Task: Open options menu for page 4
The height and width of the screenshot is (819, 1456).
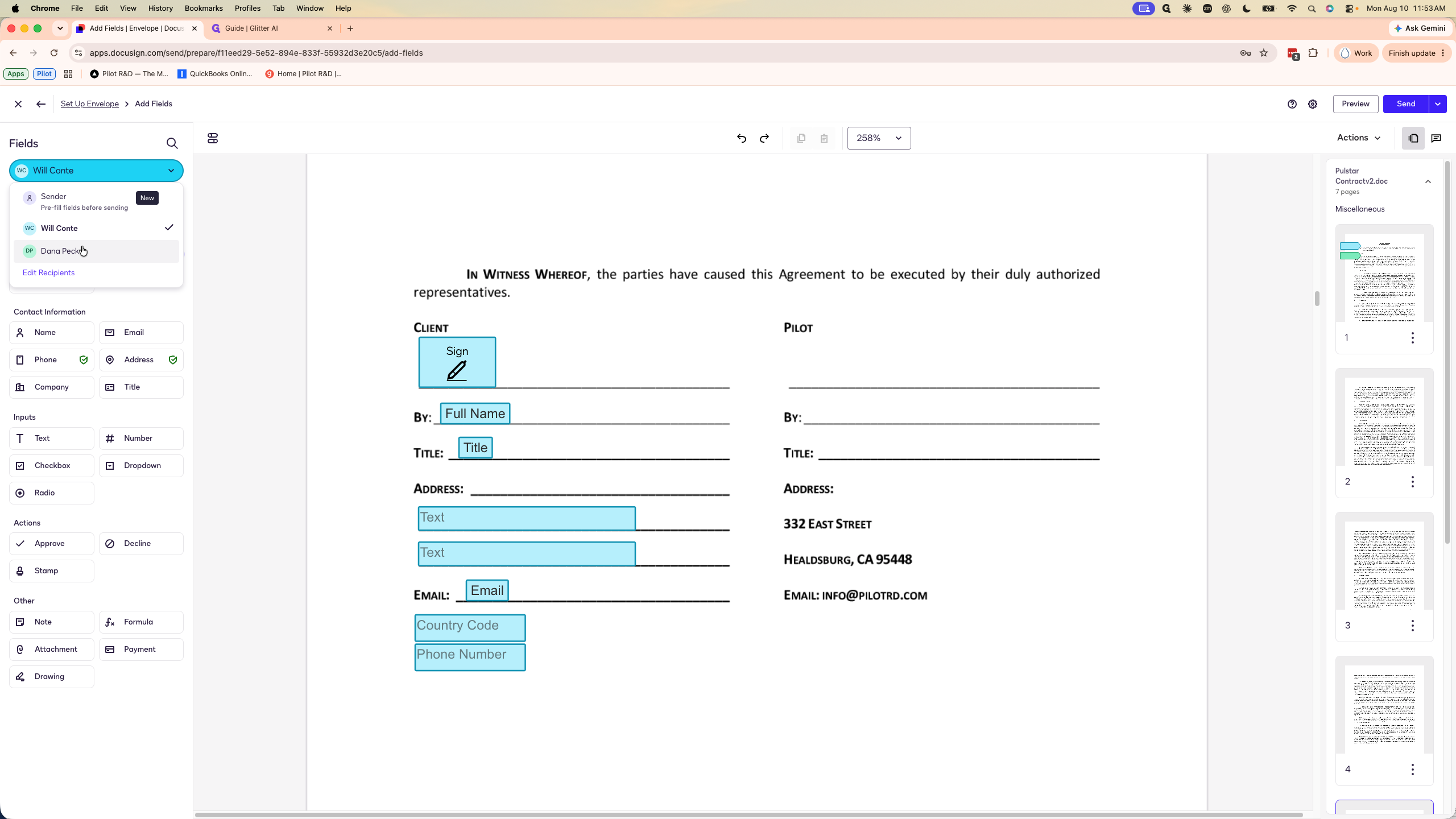Action: [x=1413, y=770]
